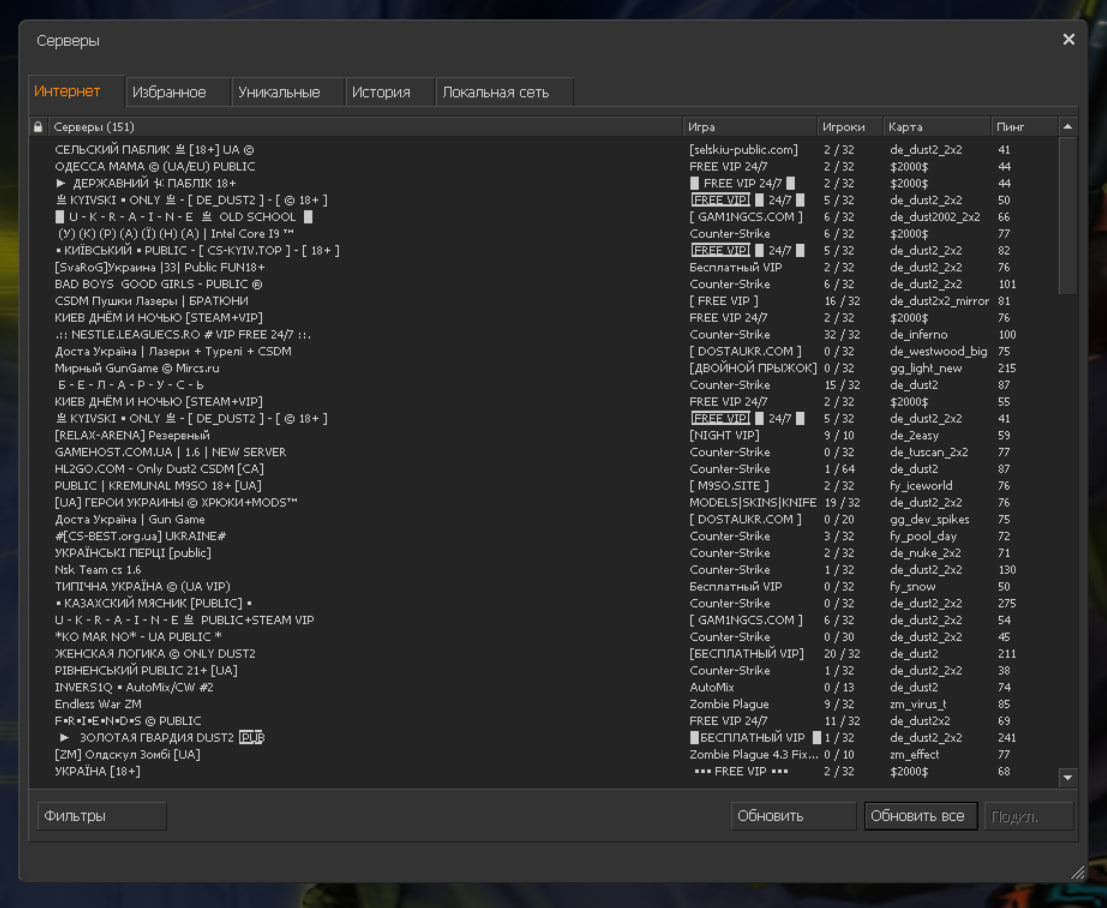This screenshot has width=1107, height=908.
Task: Click the Обновить все button
Action: tap(918, 816)
